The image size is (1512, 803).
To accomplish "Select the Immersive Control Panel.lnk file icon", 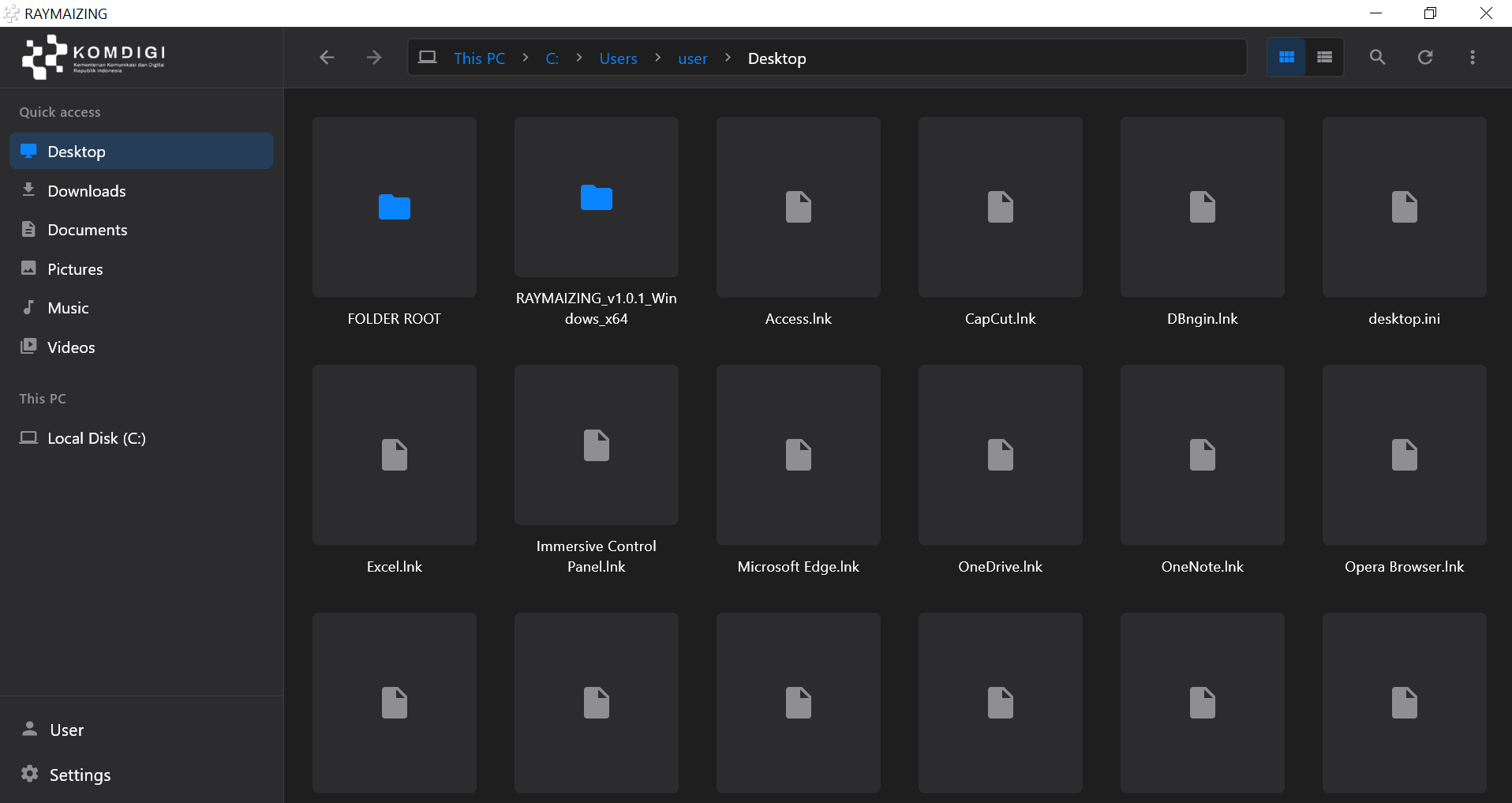I will point(597,445).
